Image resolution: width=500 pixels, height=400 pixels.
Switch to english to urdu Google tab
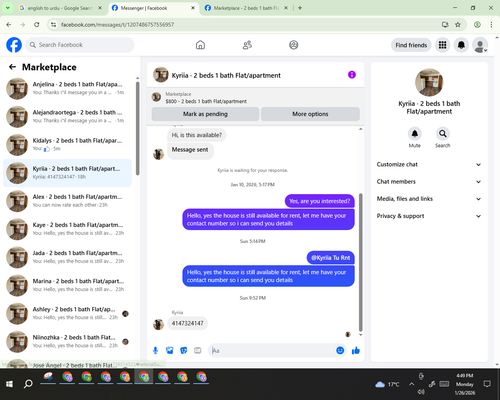pos(60,8)
